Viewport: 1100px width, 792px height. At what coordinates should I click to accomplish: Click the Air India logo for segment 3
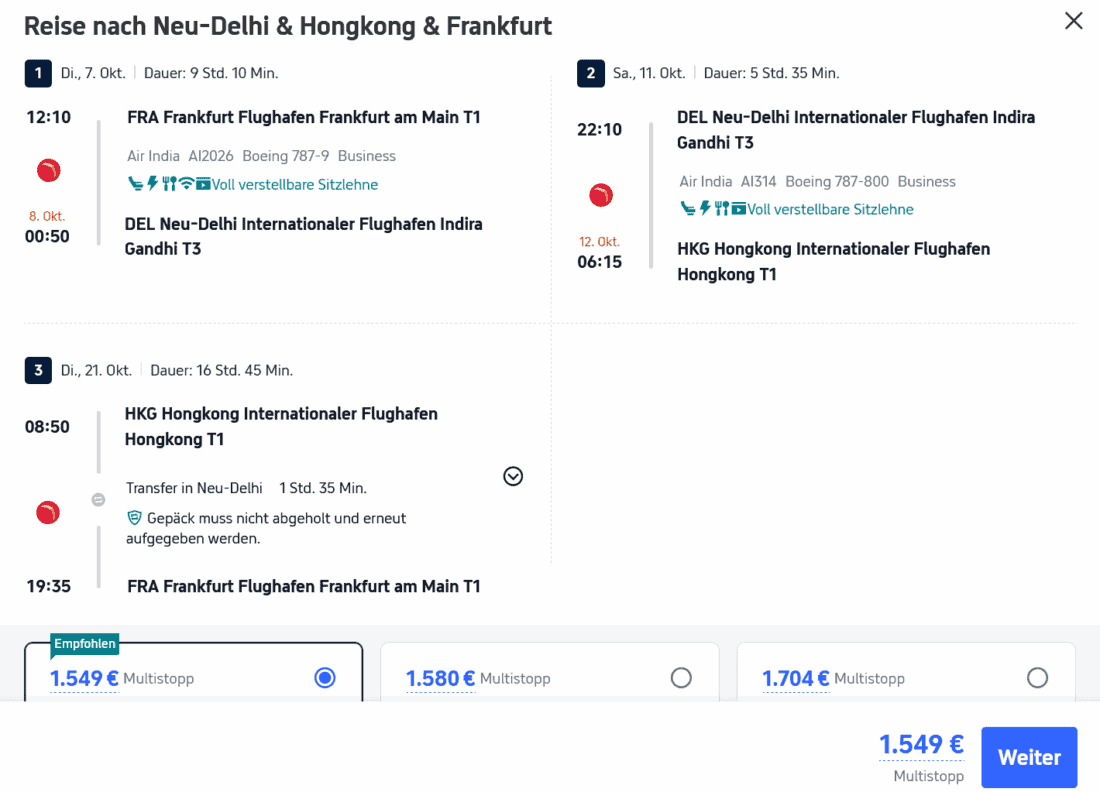[48, 513]
